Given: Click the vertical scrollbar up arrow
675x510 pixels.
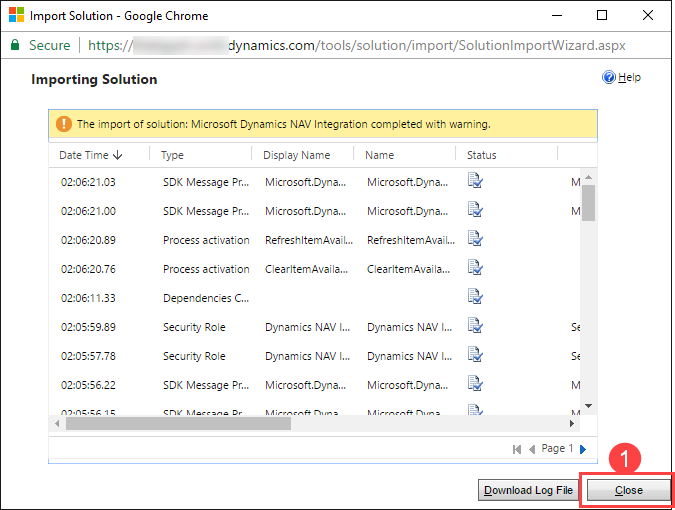Looking at the screenshot, I should (588, 177).
